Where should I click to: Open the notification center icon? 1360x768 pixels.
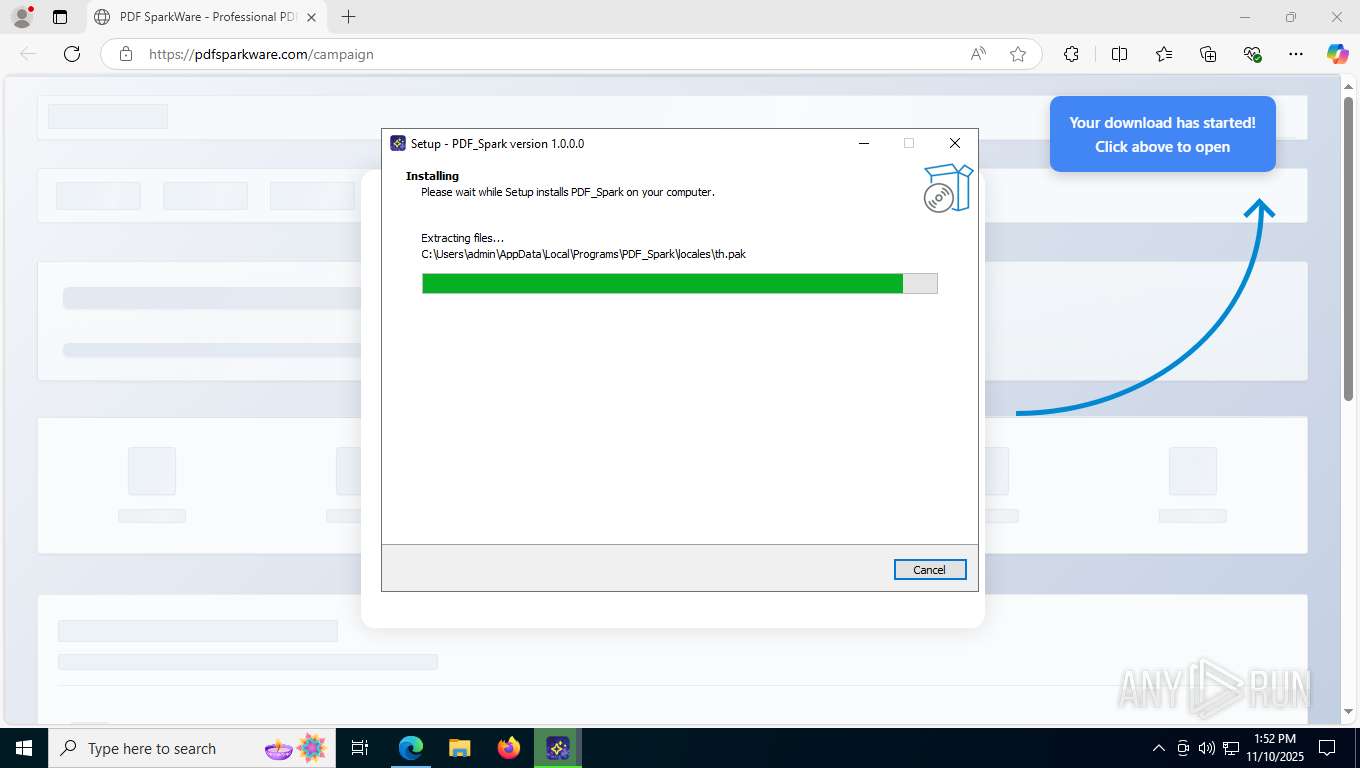[1327, 748]
